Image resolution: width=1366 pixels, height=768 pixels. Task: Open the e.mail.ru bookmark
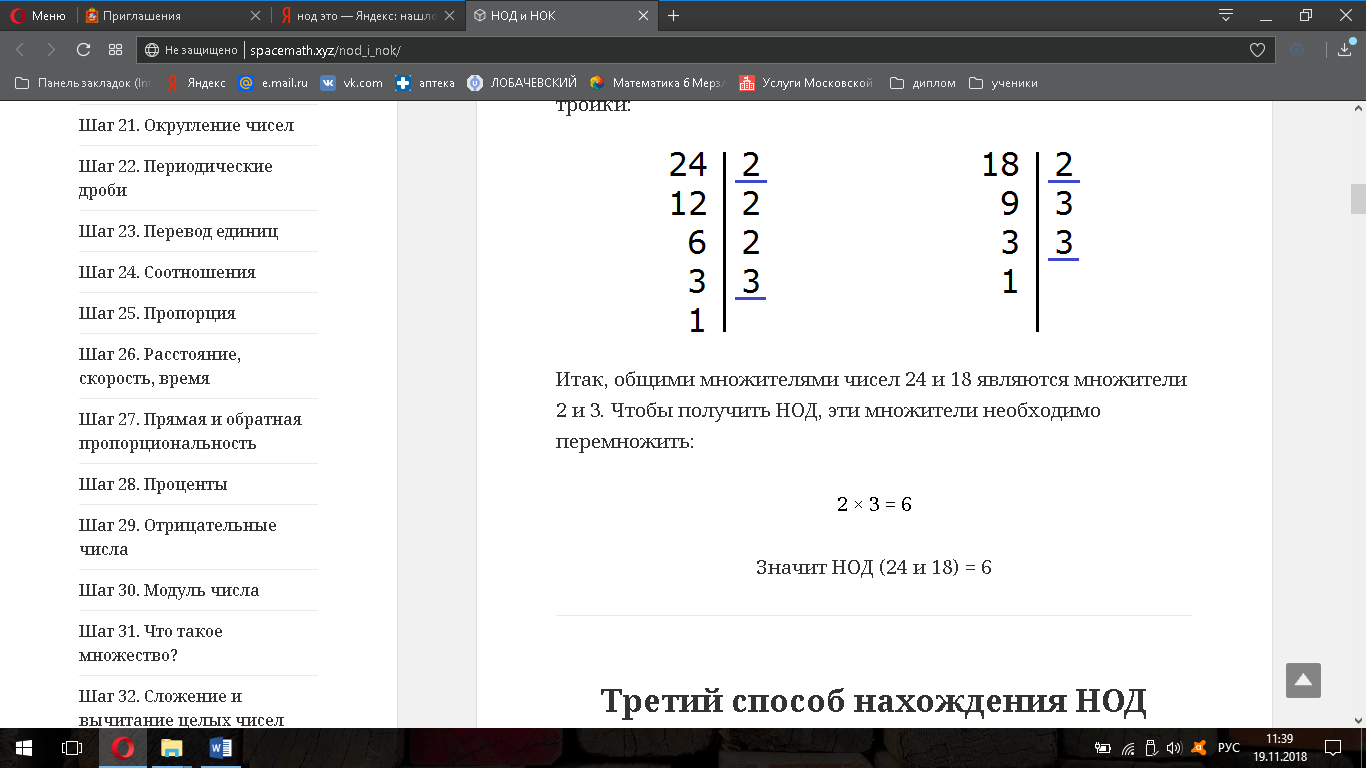pos(273,83)
